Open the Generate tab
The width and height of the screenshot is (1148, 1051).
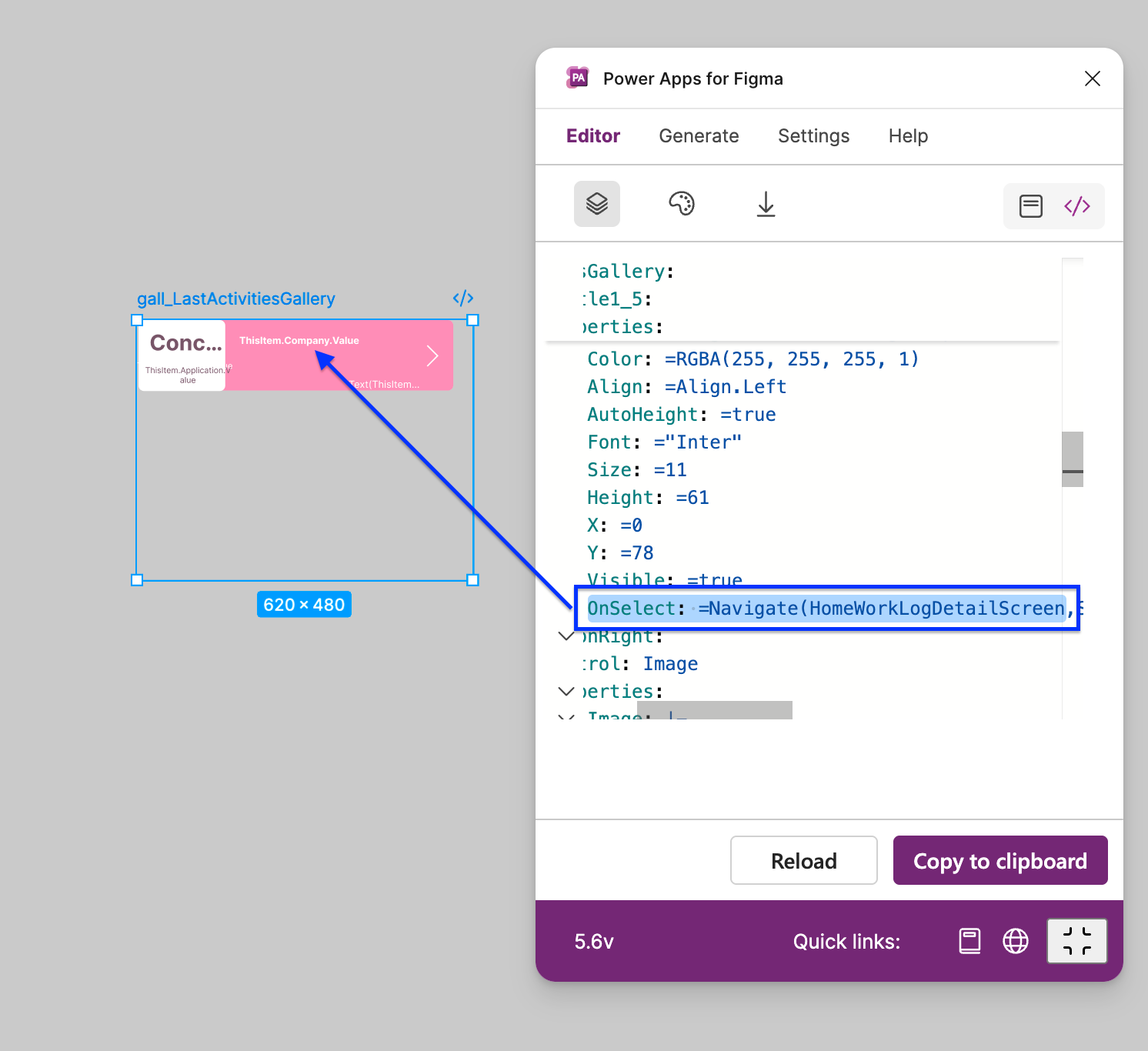coord(699,136)
